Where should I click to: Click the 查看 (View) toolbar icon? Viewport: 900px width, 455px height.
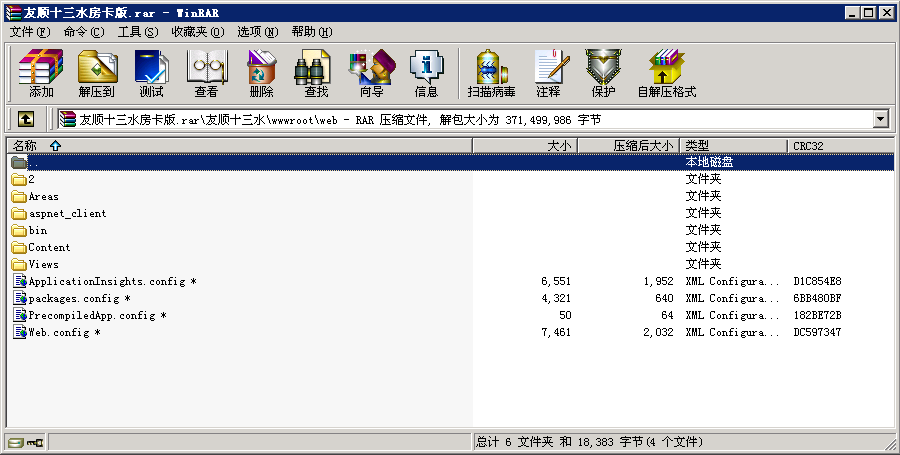(206, 72)
